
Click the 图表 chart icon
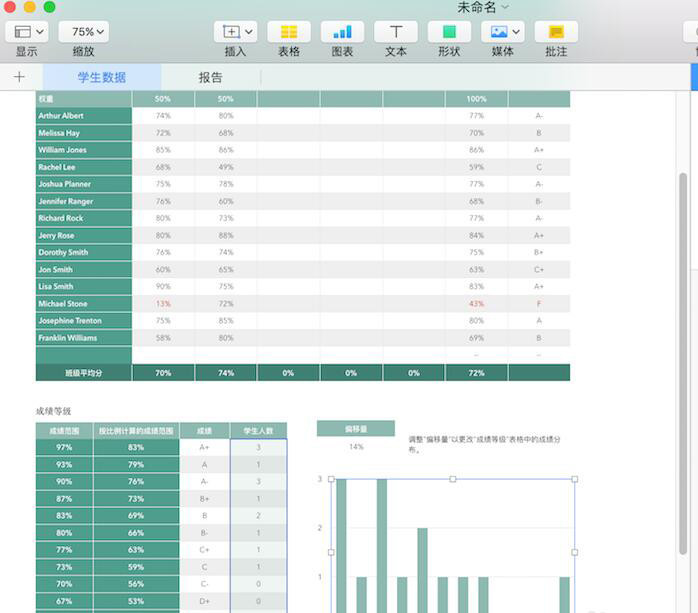[342, 32]
